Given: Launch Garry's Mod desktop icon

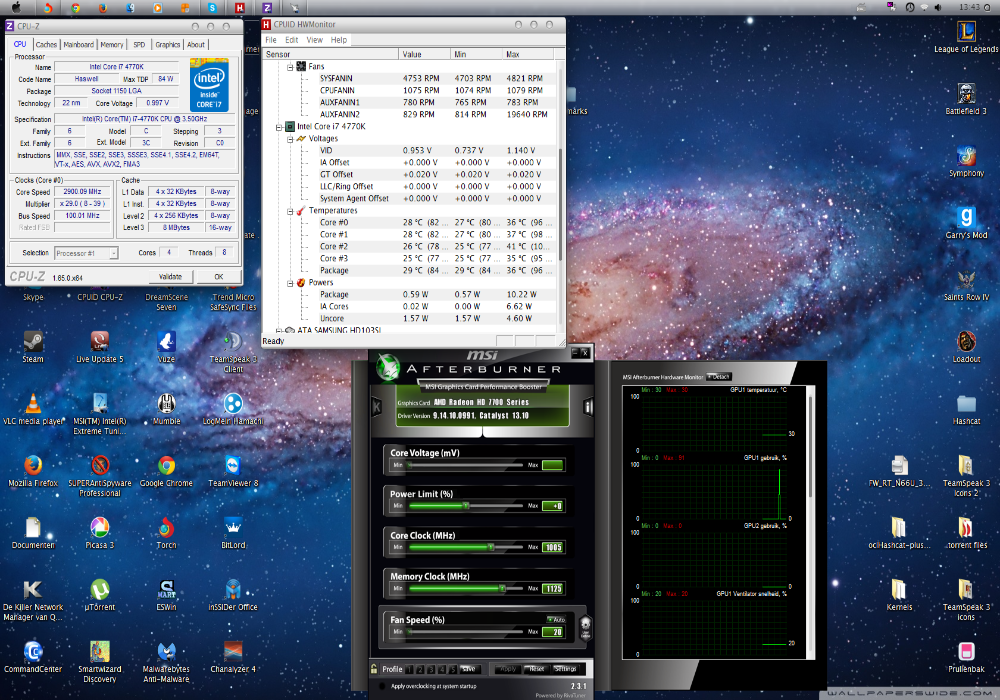Looking at the screenshot, I should click(x=966, y=222).
